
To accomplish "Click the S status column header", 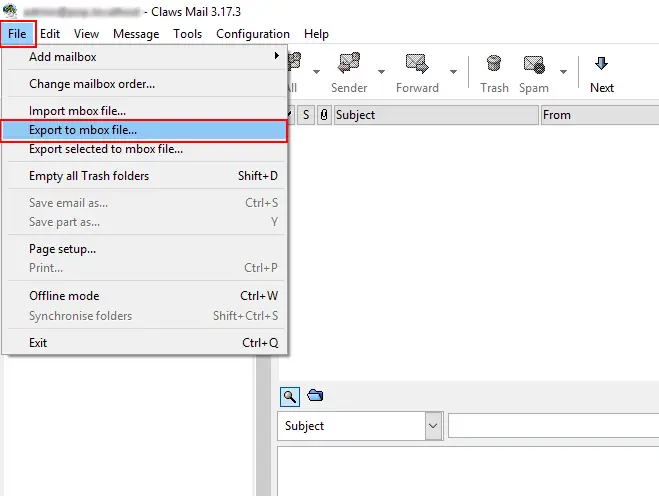I will [306, 115].
